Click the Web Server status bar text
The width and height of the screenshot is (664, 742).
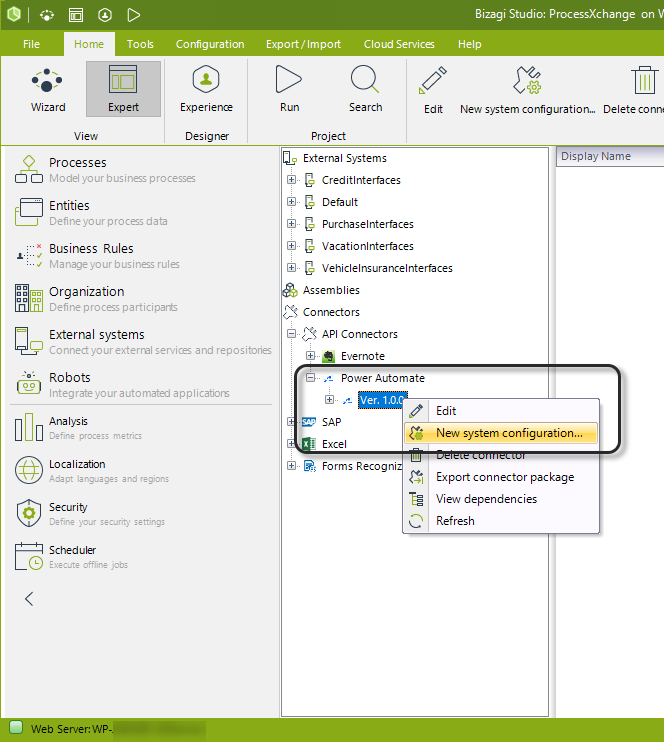click(x=71, y=729)
